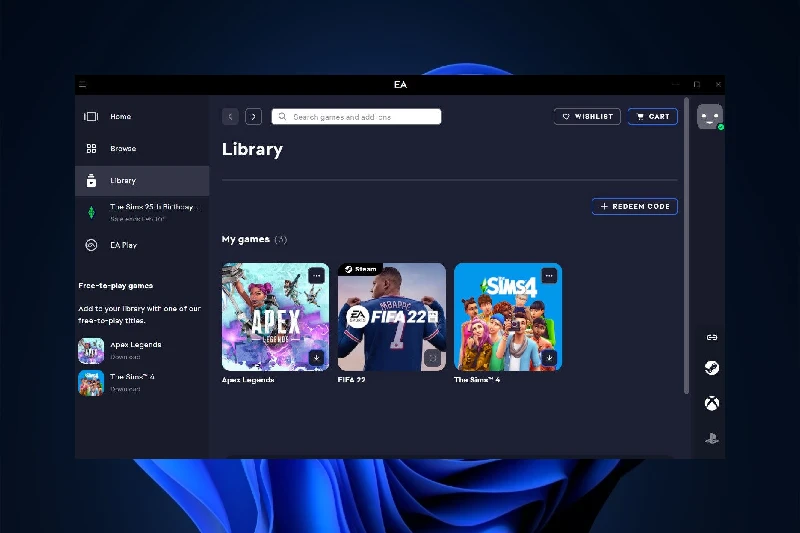Click The Sims 4 title under tile
The height and width of the screenshot is (533, 800).
coord(477,380)
